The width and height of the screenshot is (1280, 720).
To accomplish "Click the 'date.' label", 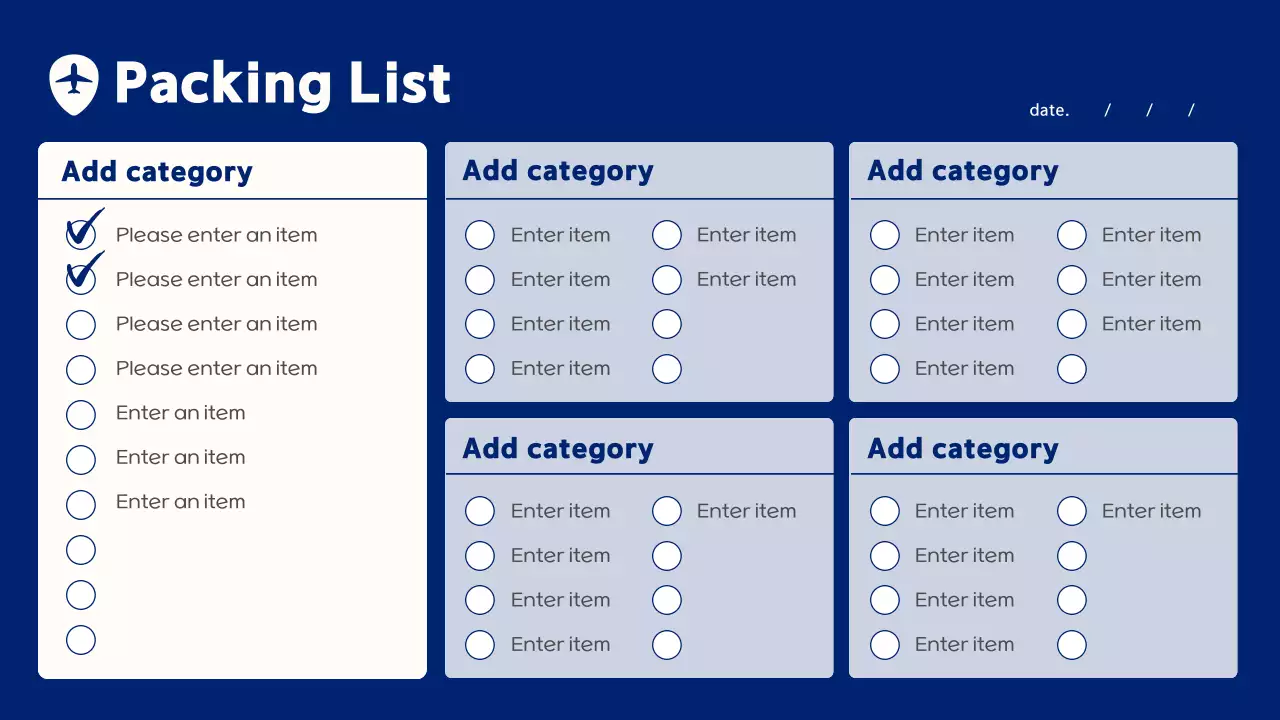I will point(1049,110).
